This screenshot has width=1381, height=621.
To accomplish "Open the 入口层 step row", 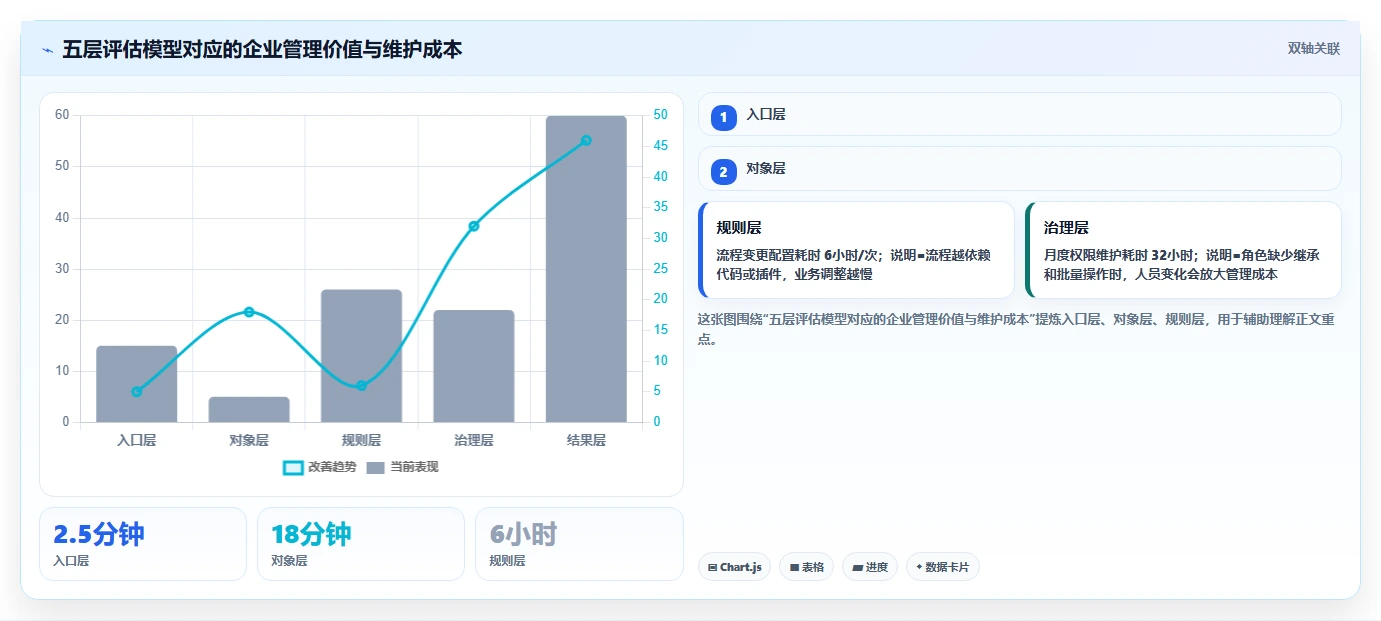I will [1019, 115].
